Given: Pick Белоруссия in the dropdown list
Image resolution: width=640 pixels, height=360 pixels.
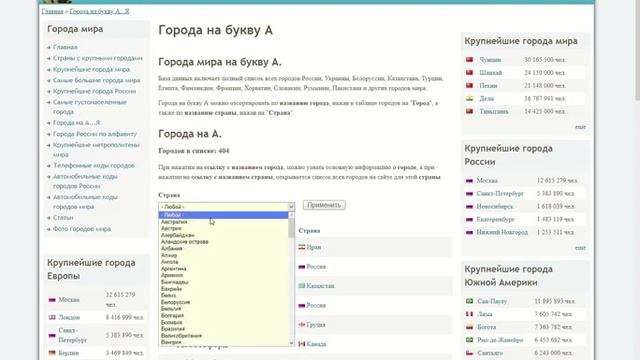Looking at the screenshot, I should [x=176, y=302].
